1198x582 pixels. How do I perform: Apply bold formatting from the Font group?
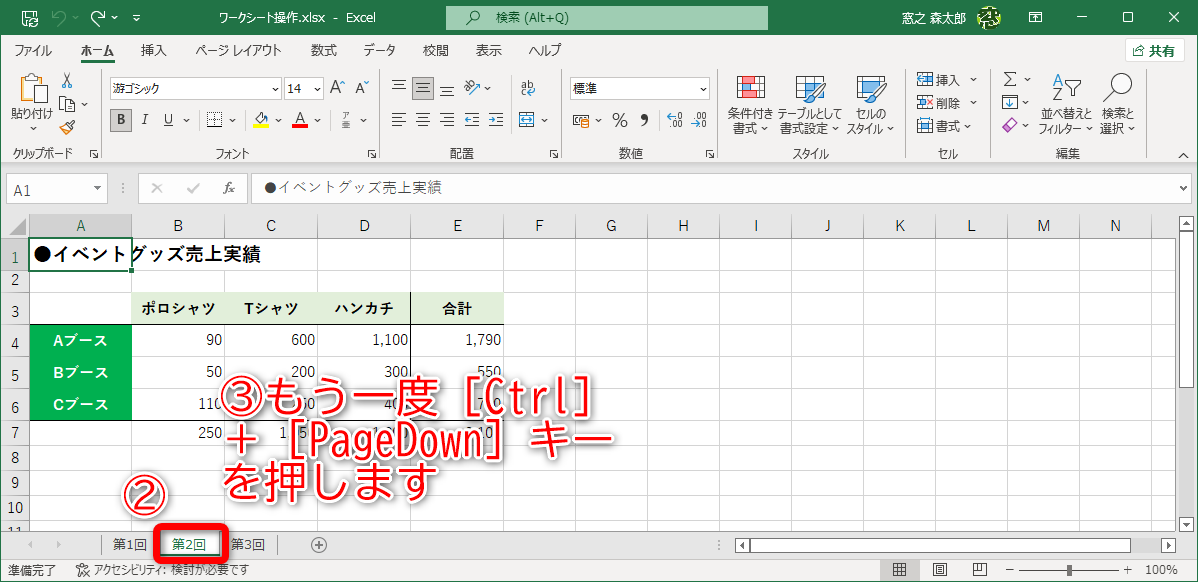[120, 119]
